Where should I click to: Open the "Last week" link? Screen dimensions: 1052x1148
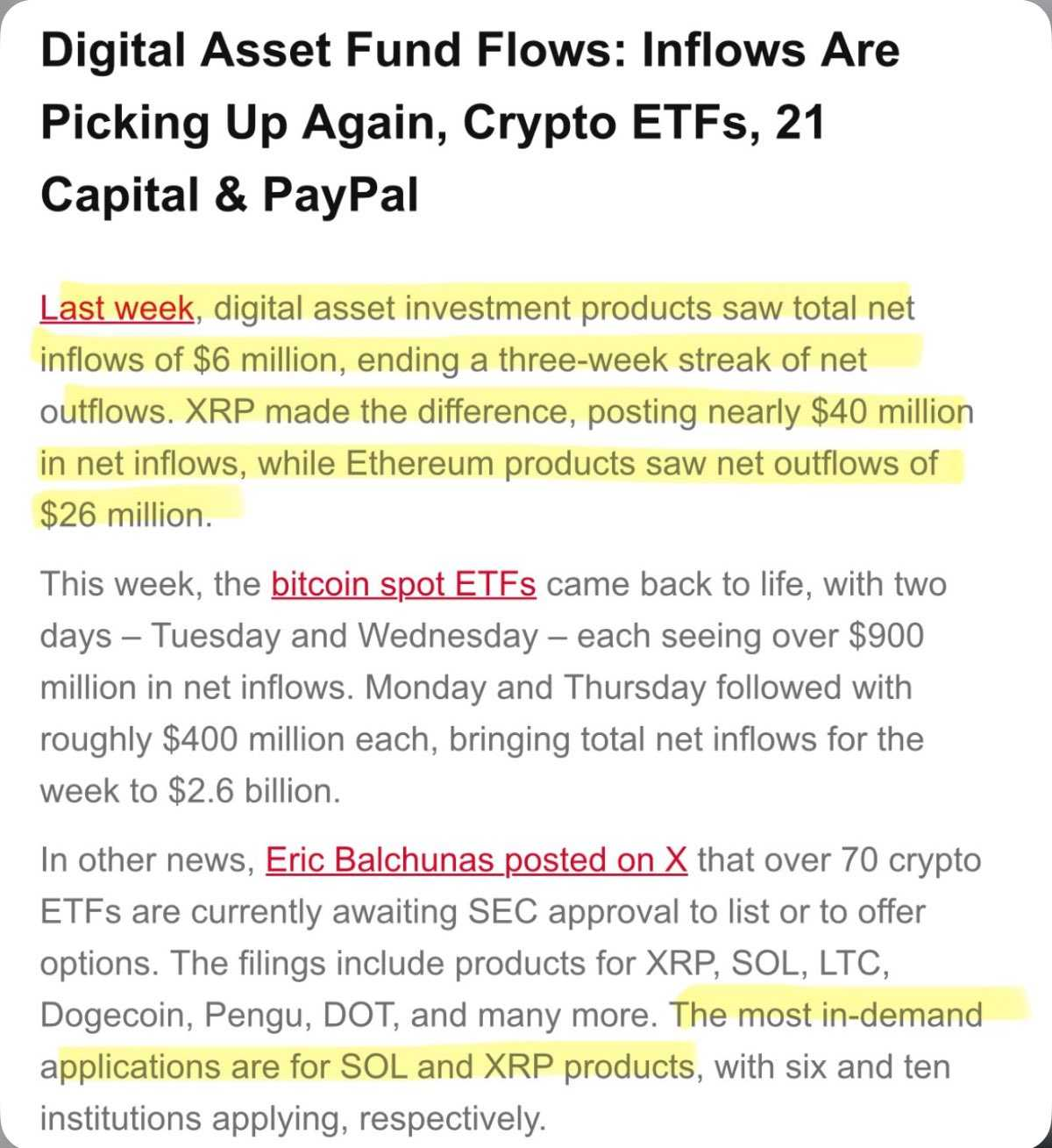(117, 309)
